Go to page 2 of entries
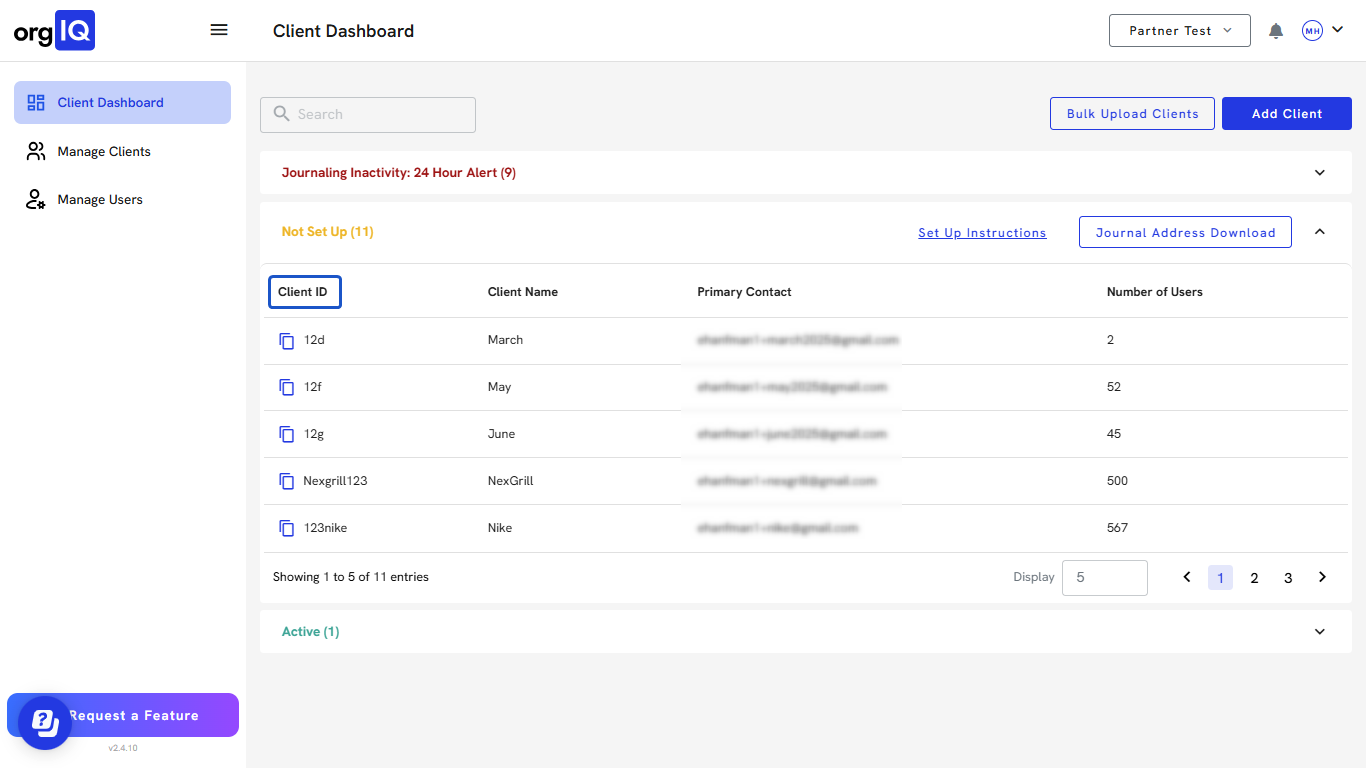Viewport: 1366px width, 768px height. coord(1254,578)
